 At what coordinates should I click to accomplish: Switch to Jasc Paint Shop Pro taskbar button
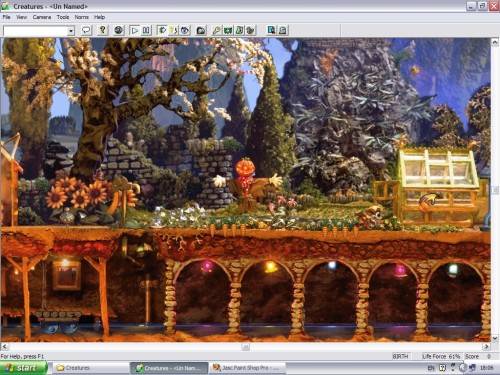point(249,368)
